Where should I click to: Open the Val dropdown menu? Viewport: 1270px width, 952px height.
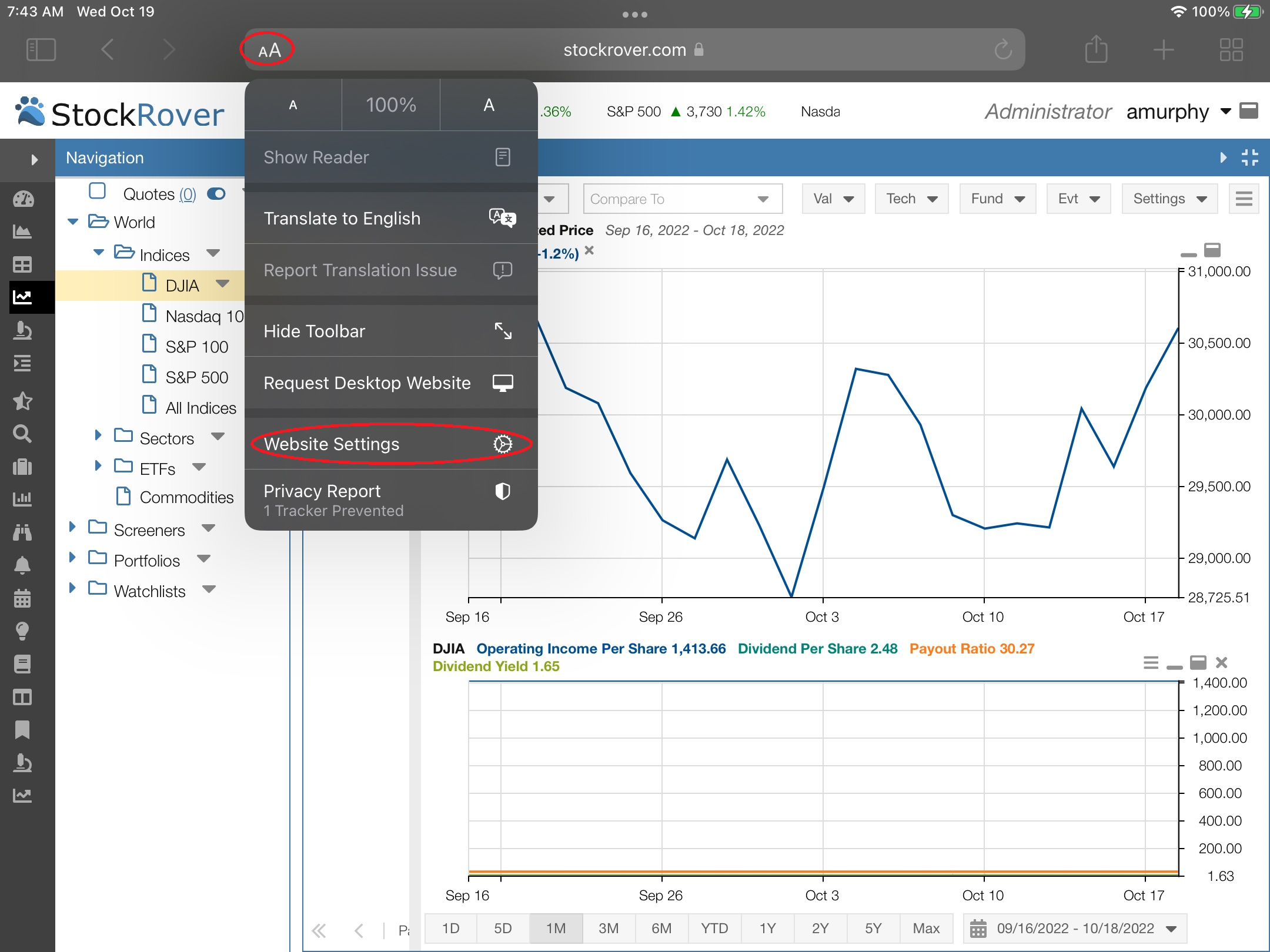tap(833, 199)
